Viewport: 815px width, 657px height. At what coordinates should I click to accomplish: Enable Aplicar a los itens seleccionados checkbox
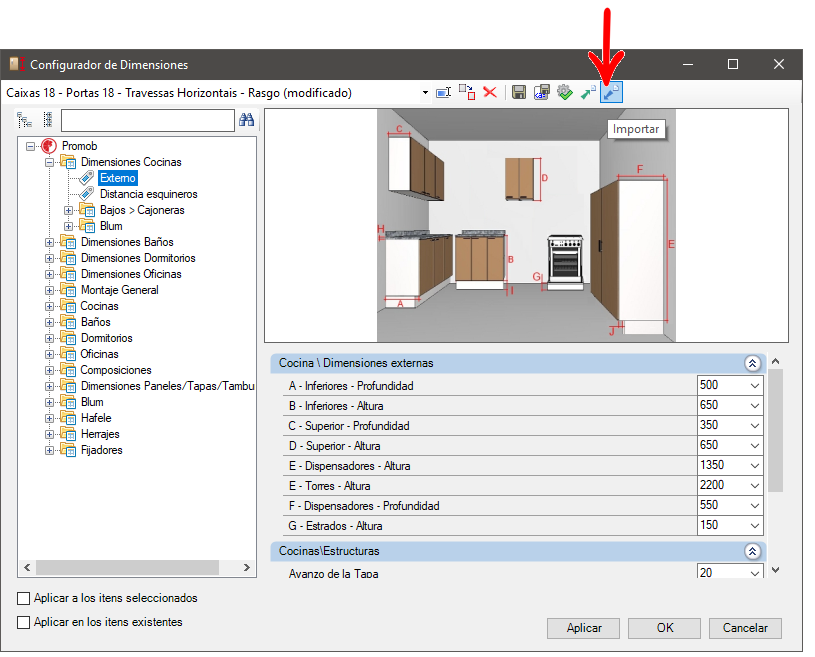tap(23, 598)
